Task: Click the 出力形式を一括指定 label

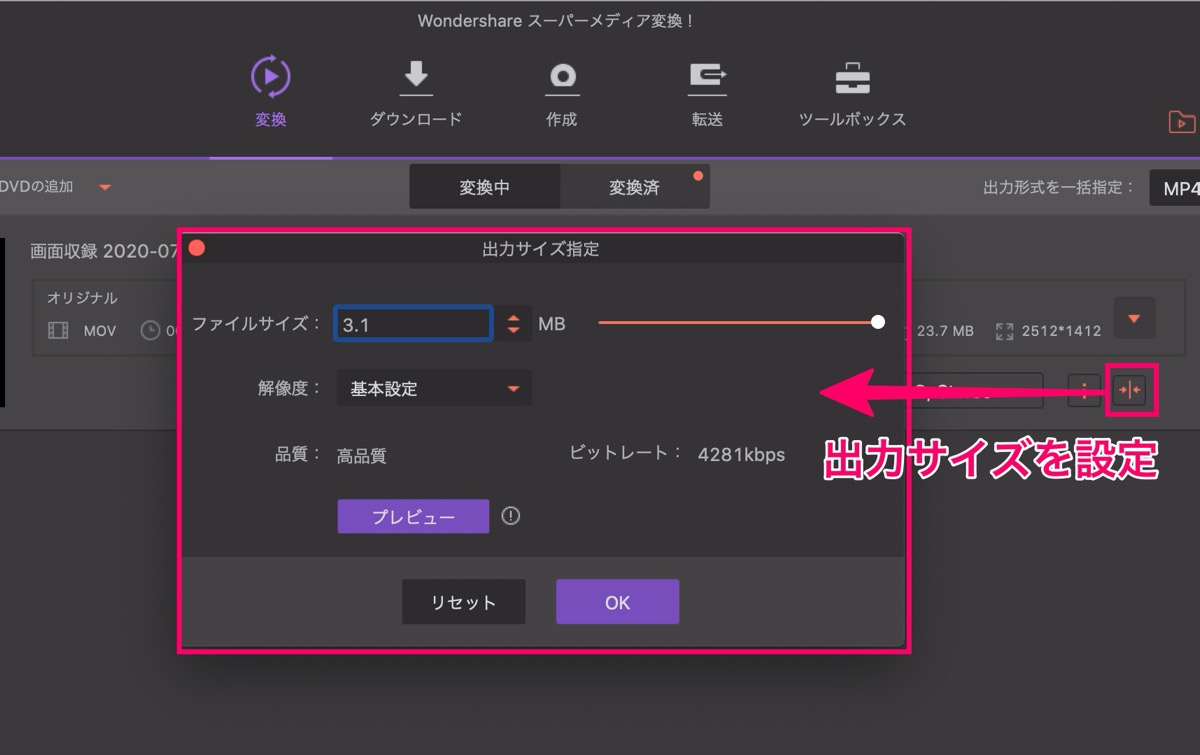Action: pos(1059,187)
